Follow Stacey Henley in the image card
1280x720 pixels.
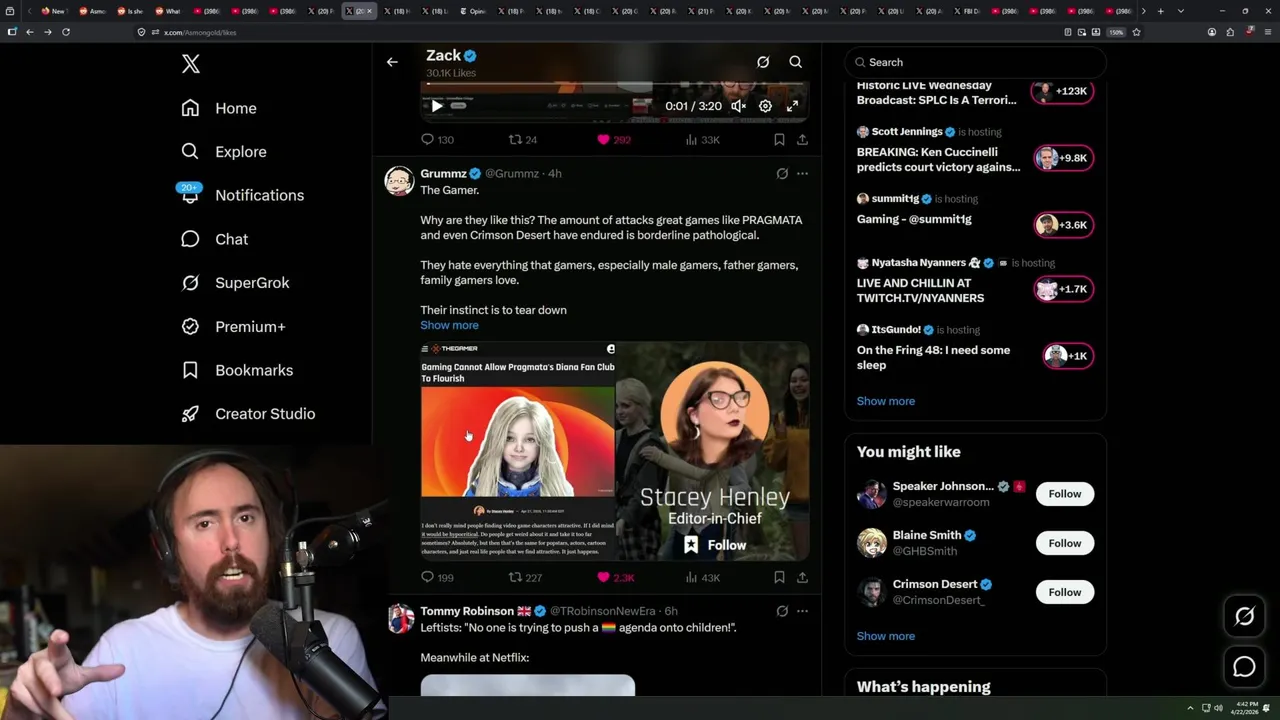(715, 545)
